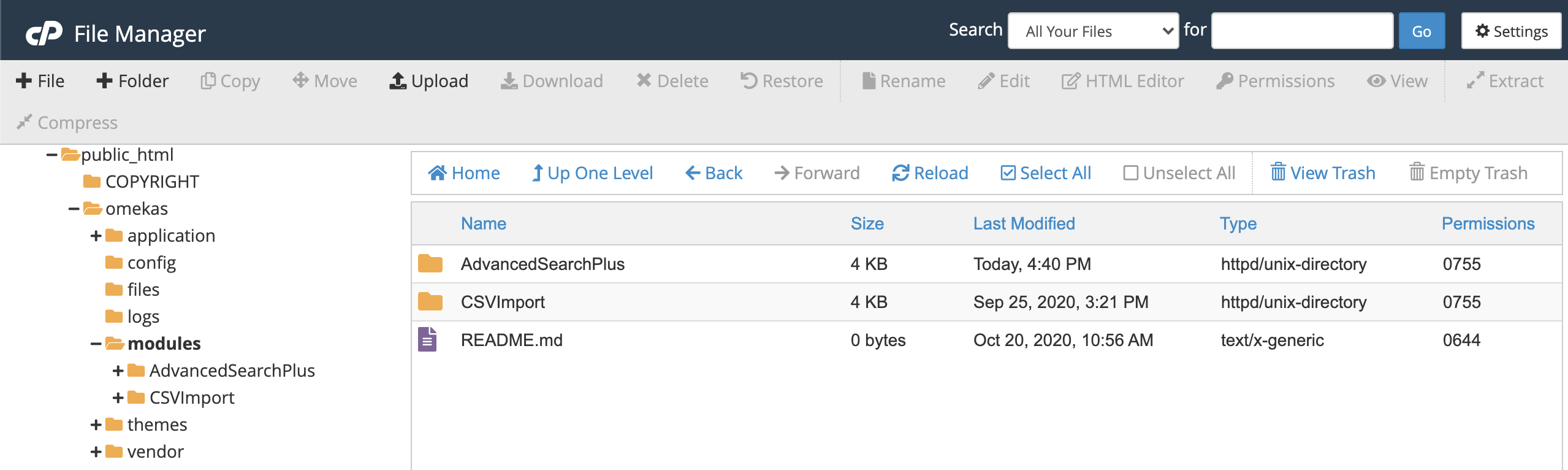Click Today, 4:40 PM modified cell
Screen dimensions: 1568x470
pos(1032,264)
